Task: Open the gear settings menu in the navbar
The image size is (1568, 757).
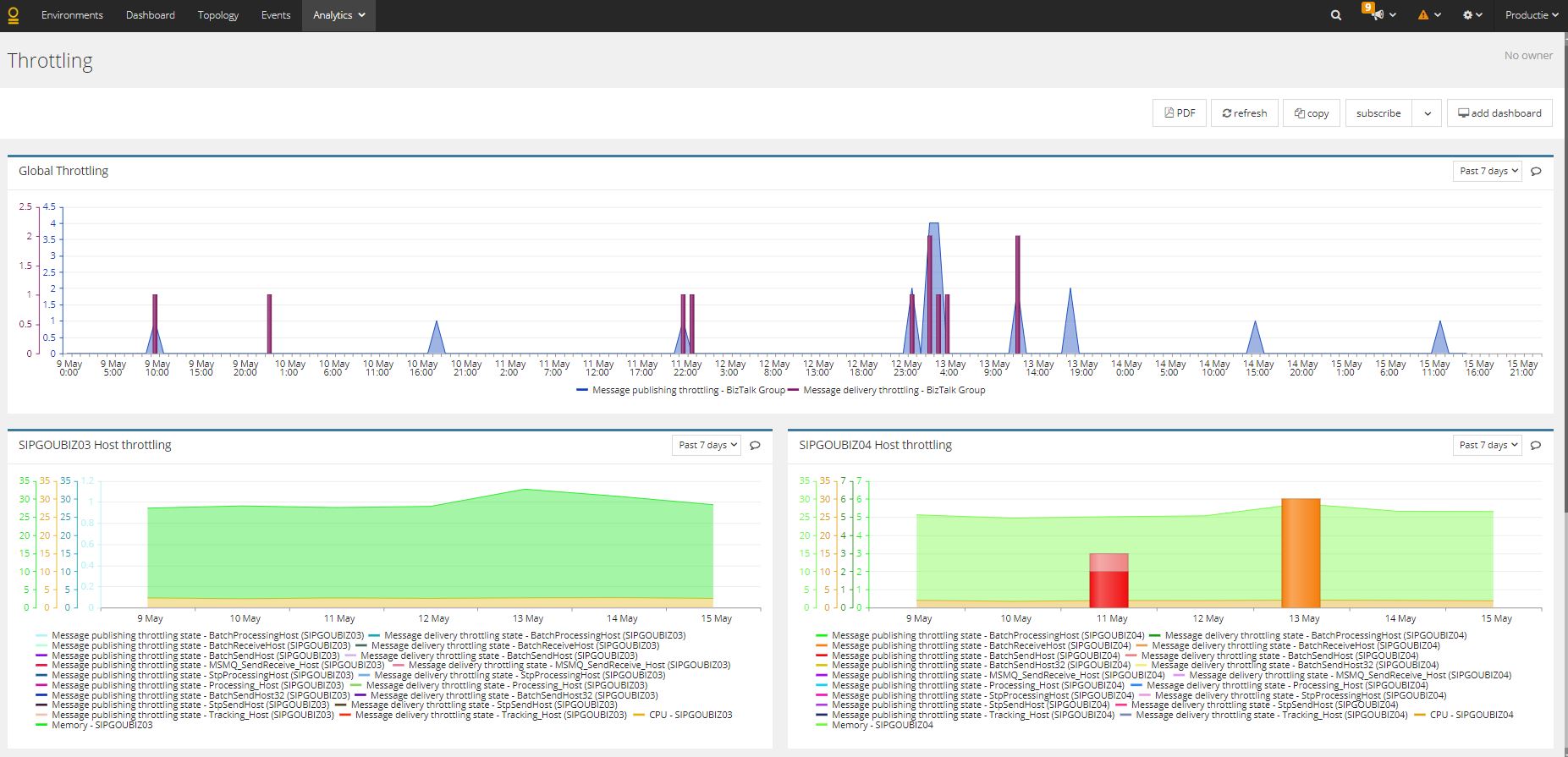Action: pyautogui.click(x=1473, y=15)
